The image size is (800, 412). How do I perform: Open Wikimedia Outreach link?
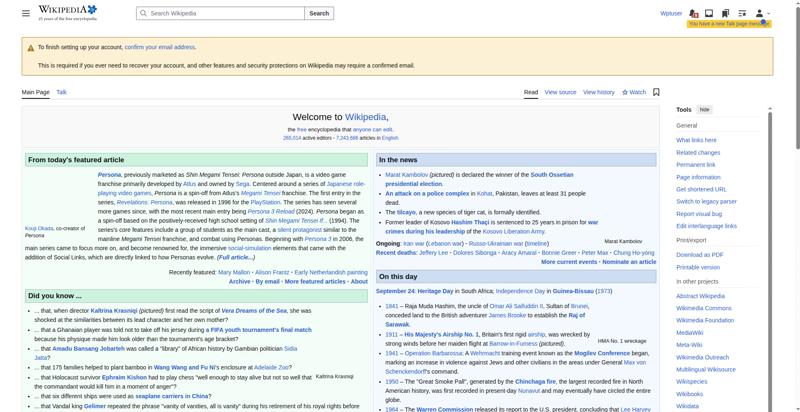pos(702,357)
